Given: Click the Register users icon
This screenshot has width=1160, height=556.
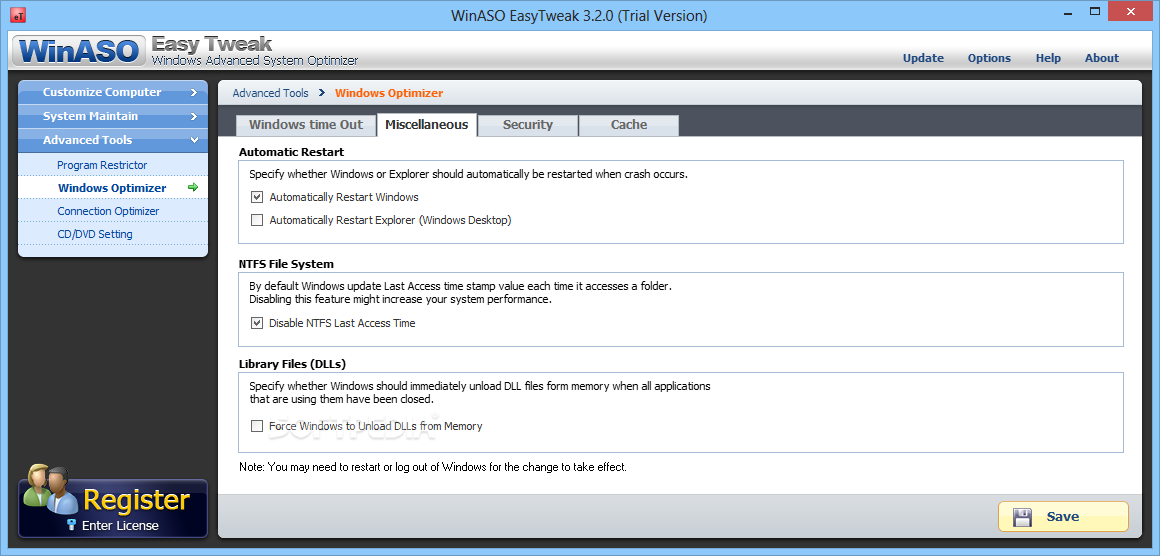Looking at the screenshot, I should click(50, 489).
